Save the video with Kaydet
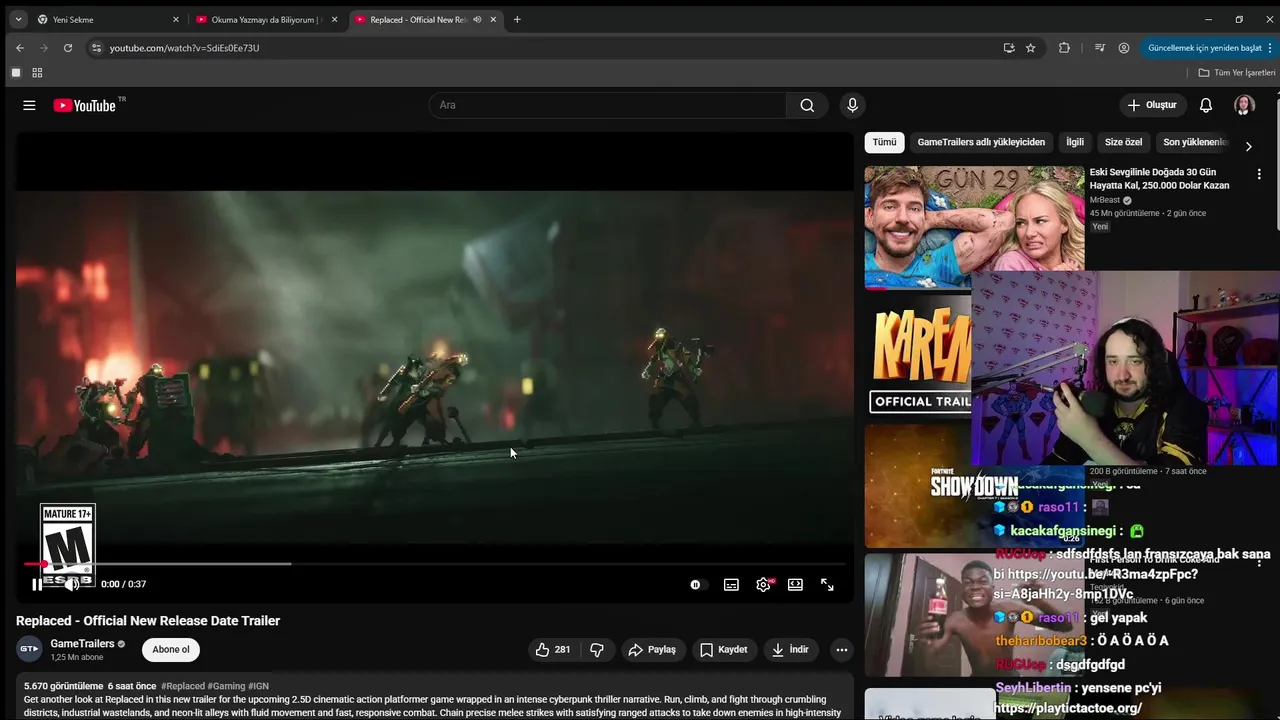This screenshot has width=1280, height=720. coord(723,649)
